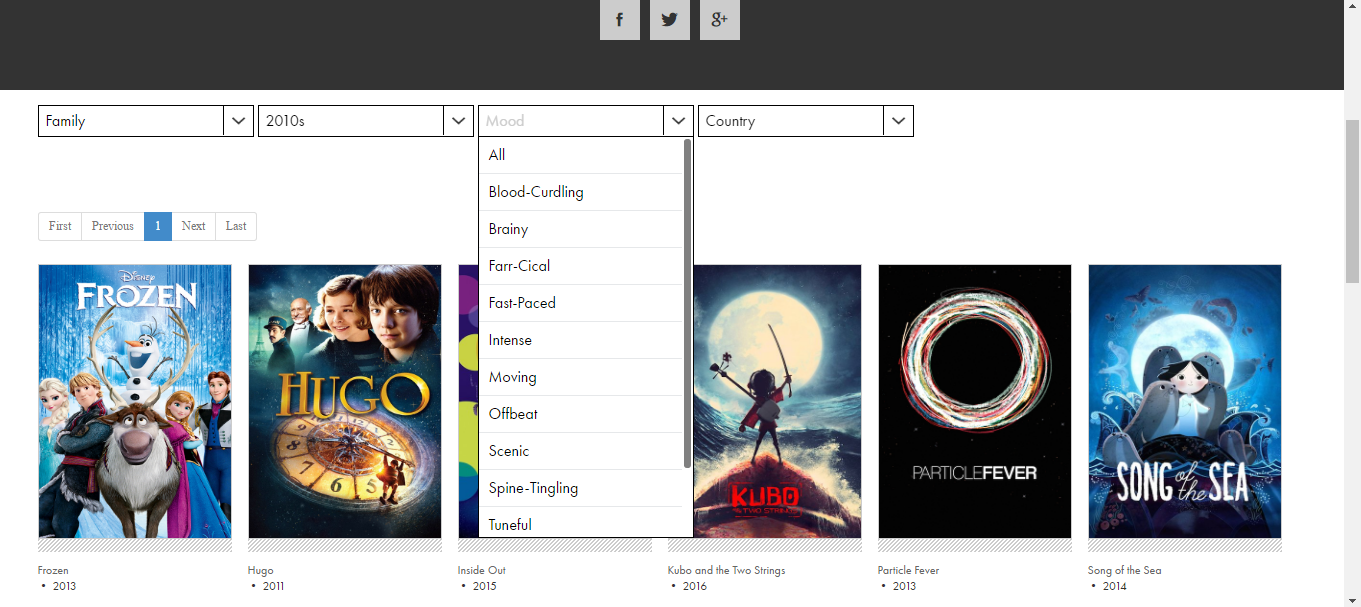This screenshot has height=607, width=1361.
Task: Open the 2010s decade dropdown
Action: click(x=458, y=121)
